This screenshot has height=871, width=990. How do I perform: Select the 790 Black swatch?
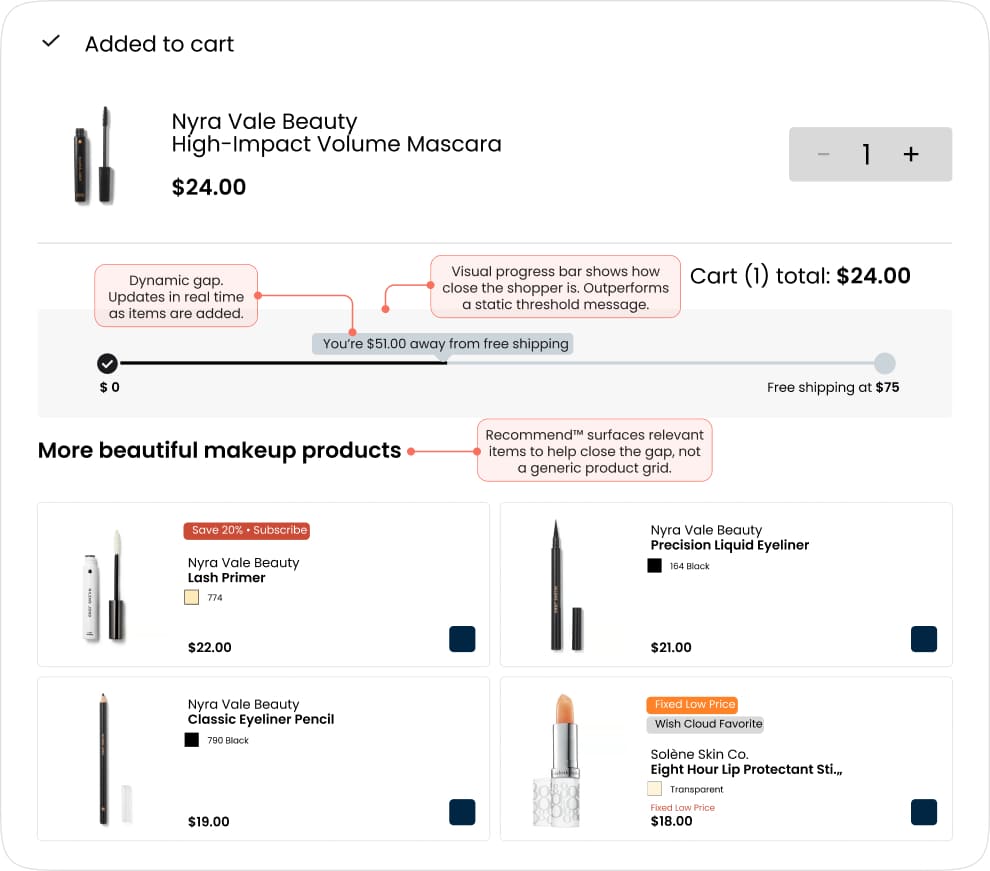[x=191, y=740]
